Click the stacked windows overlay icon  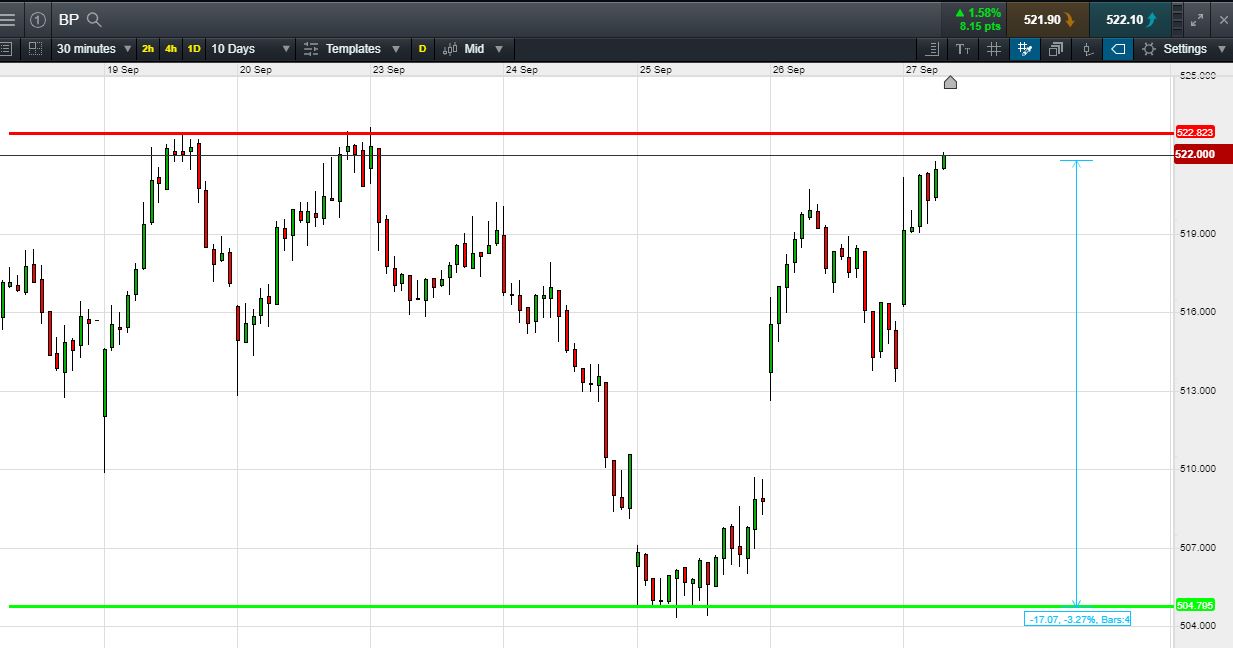tap(1056, 48)
